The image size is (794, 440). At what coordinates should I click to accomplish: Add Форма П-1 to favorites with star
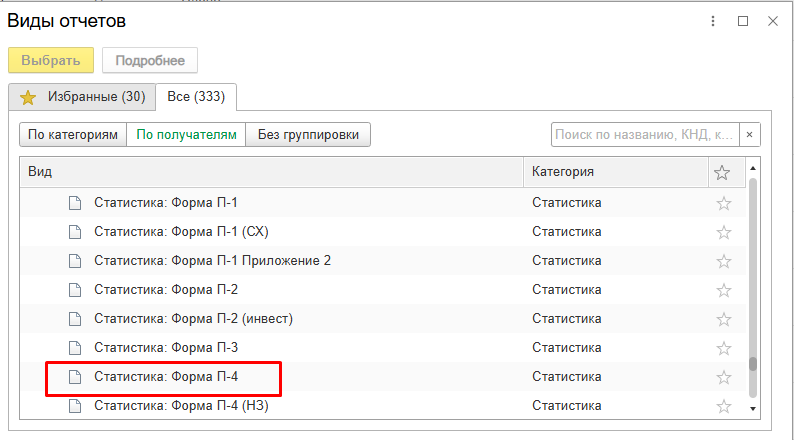point(724,203)
